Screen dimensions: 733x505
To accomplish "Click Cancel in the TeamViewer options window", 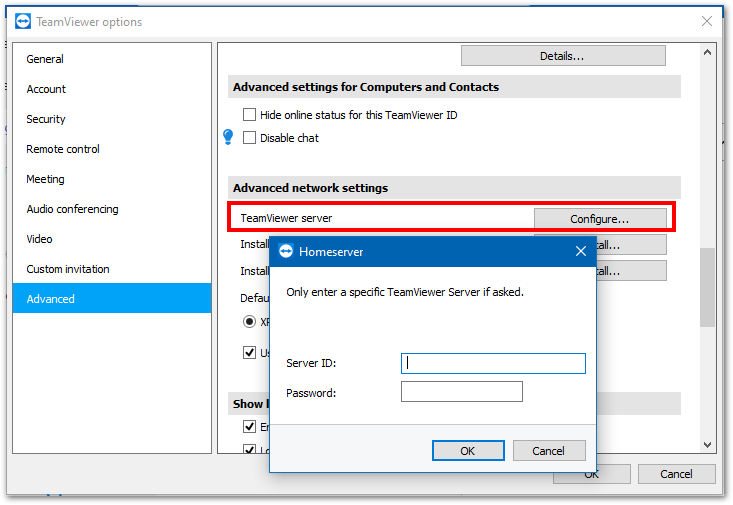I will [676, 474].
